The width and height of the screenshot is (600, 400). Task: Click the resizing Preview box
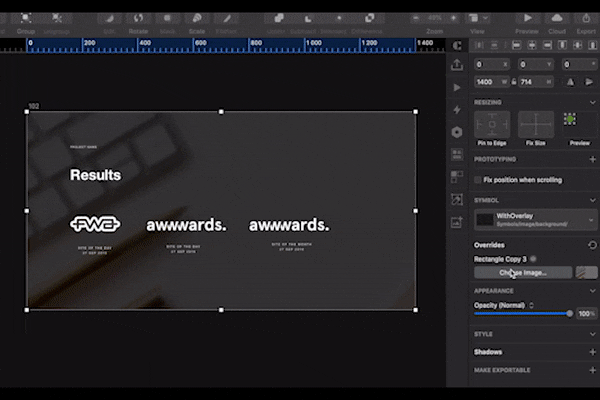tap(579, 124)
